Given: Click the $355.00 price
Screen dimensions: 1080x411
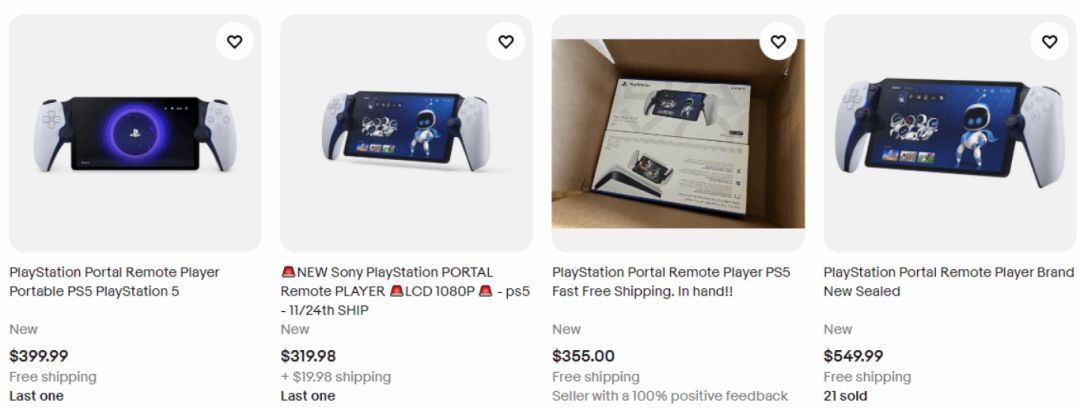Looking at the screenshot, I should coord(583,356).
